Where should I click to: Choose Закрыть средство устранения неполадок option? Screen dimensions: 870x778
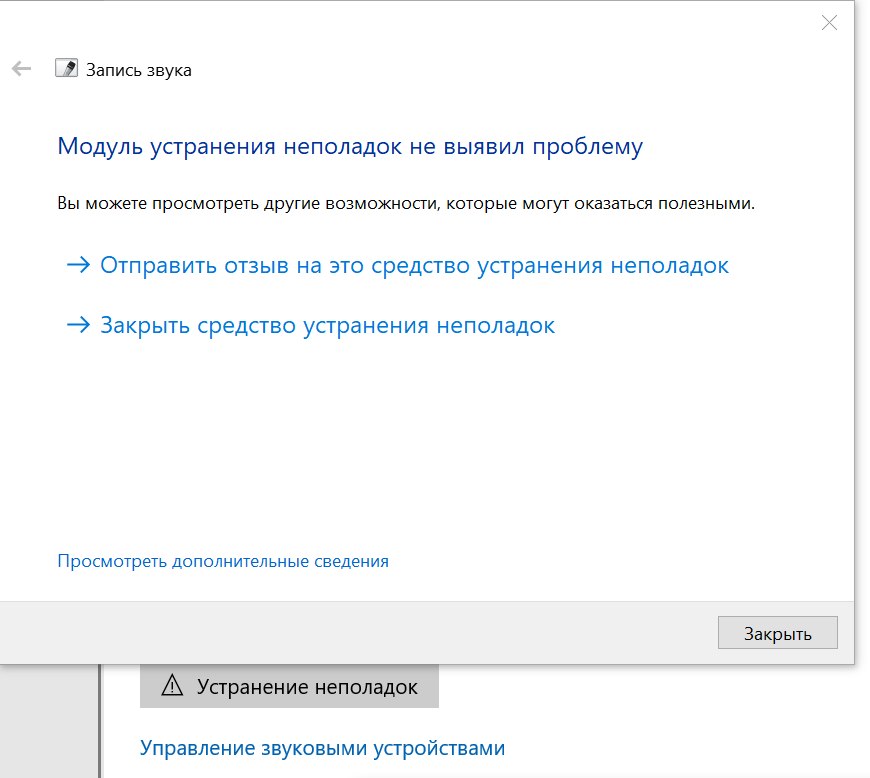[311, 325]
